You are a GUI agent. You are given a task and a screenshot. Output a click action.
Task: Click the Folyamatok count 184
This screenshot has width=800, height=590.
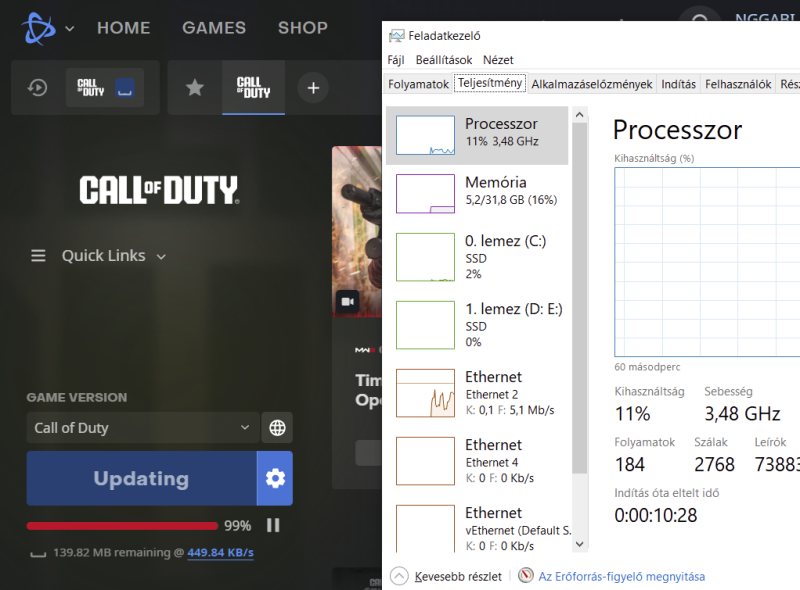click(630, 464)
